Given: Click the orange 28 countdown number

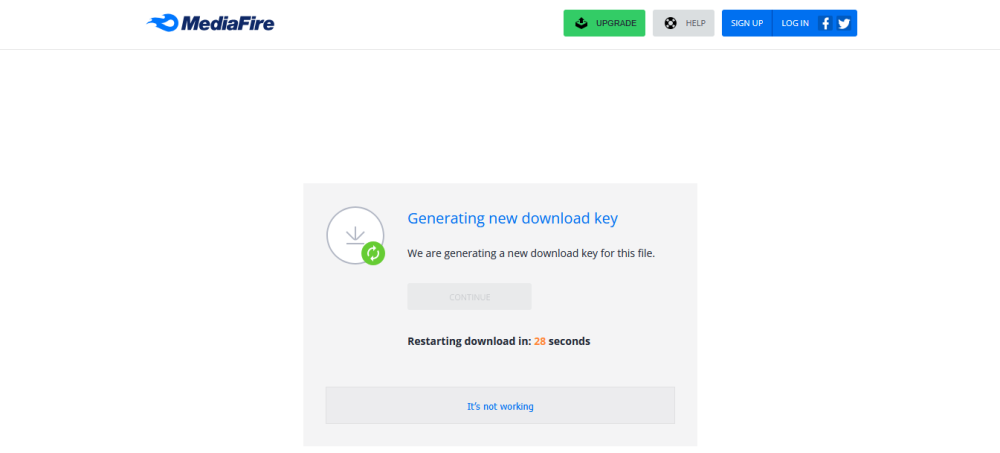Looking at the screenshot, I should click(540, 341).
